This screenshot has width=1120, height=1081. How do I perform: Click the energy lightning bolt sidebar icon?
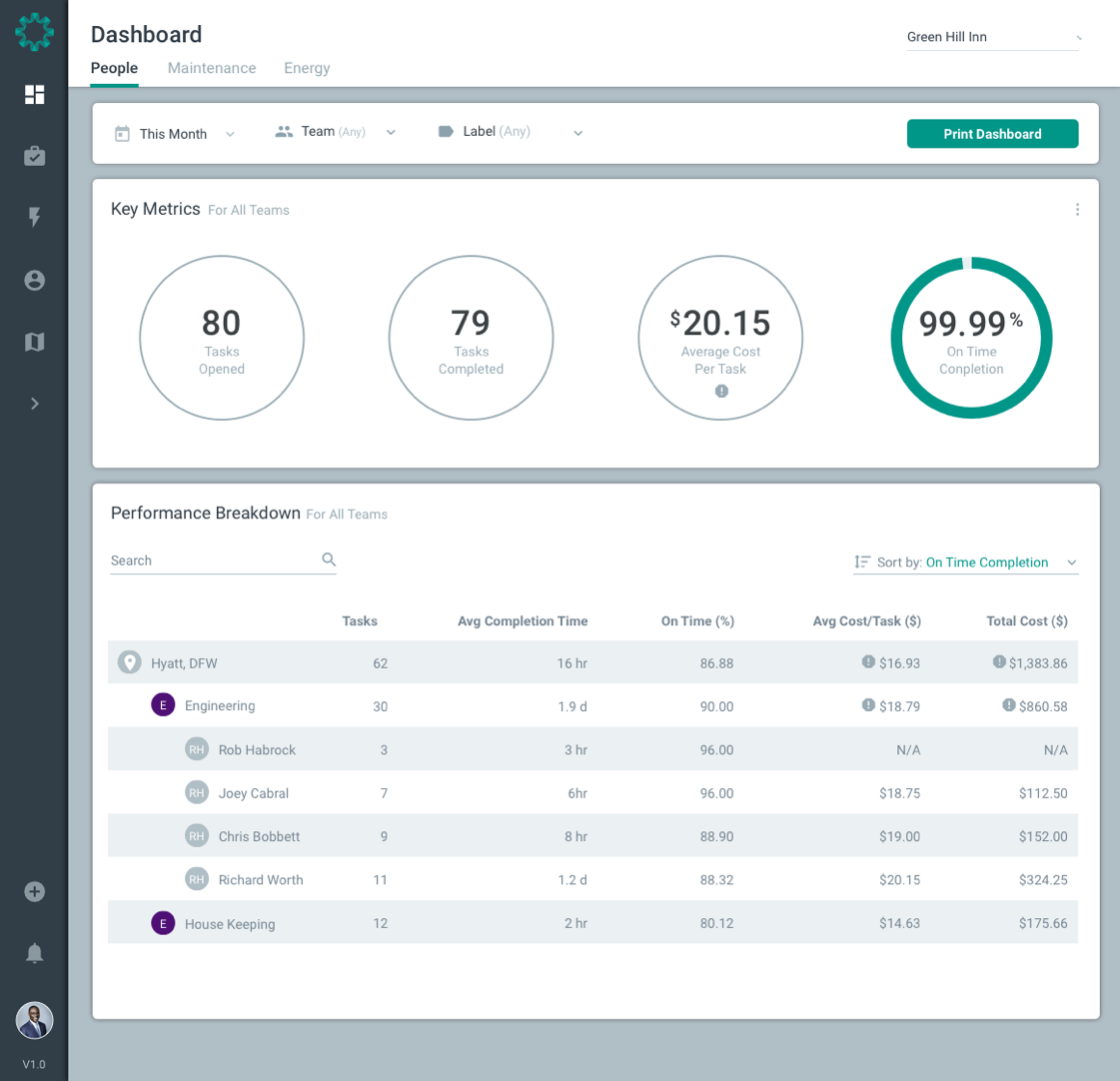coord(34,218)
